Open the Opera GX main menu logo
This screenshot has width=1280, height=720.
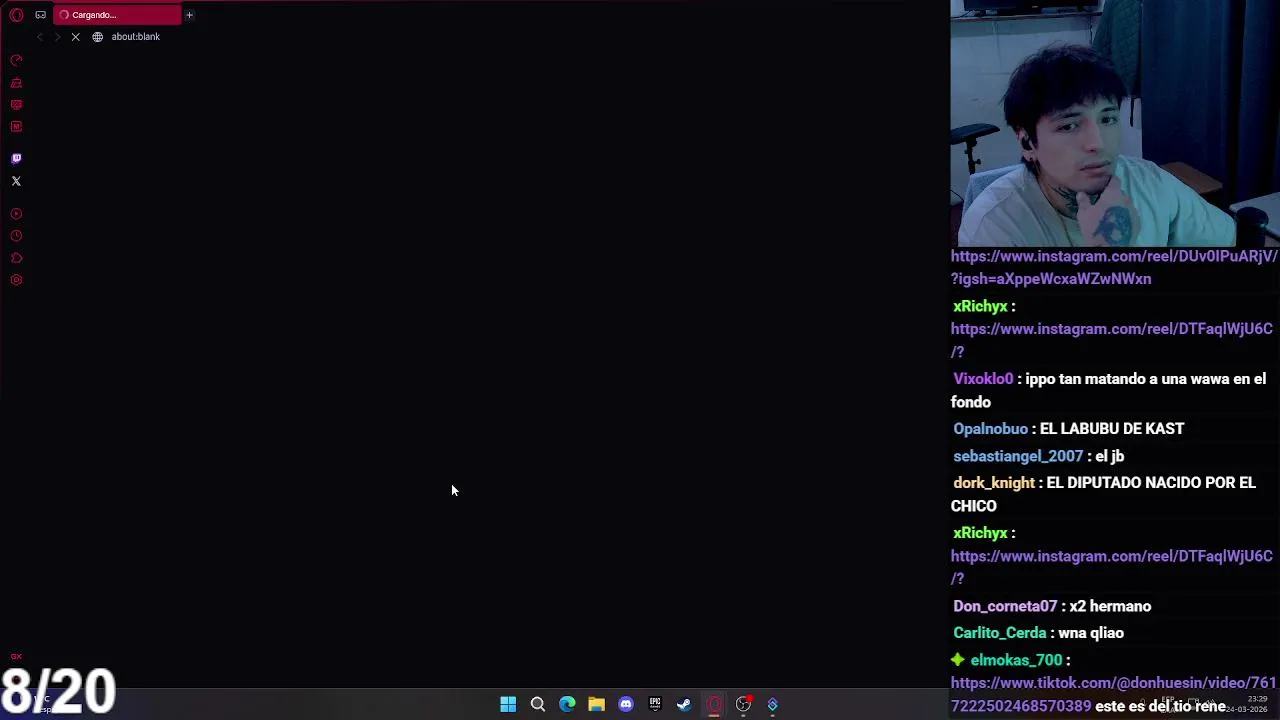[16, 15]
